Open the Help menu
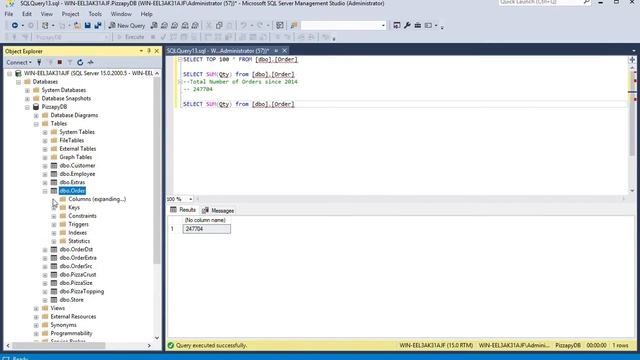Image resolution: width=640 pixels, height=360 pixels. [146, 14]
